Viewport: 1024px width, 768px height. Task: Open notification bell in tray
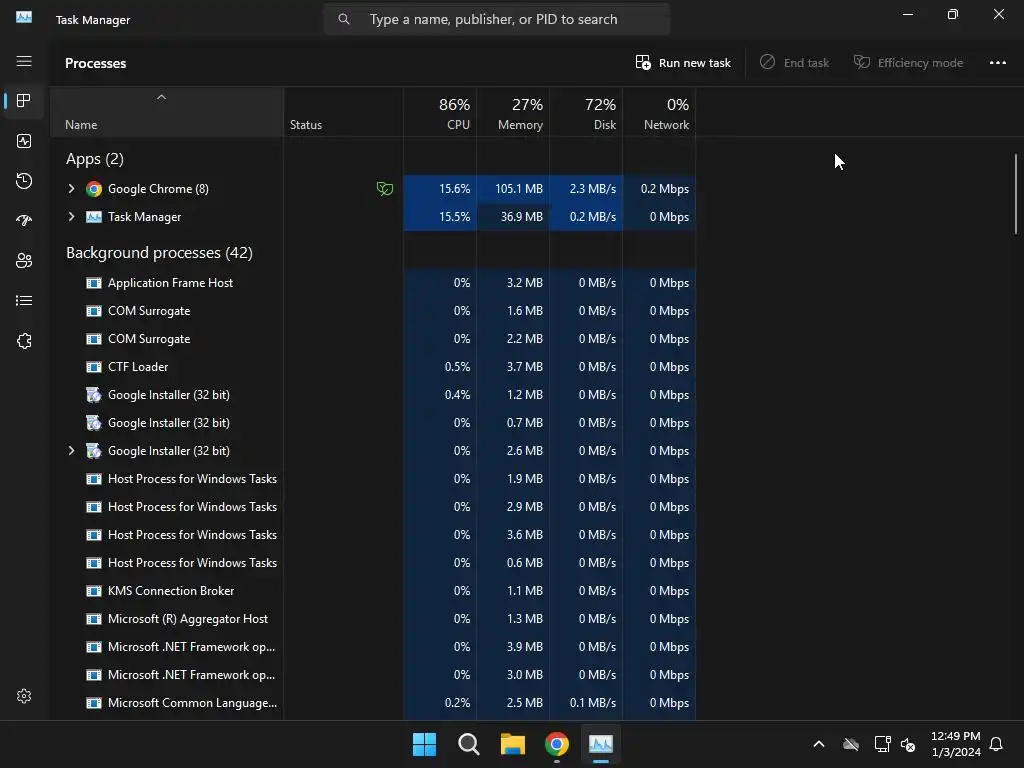996,744
